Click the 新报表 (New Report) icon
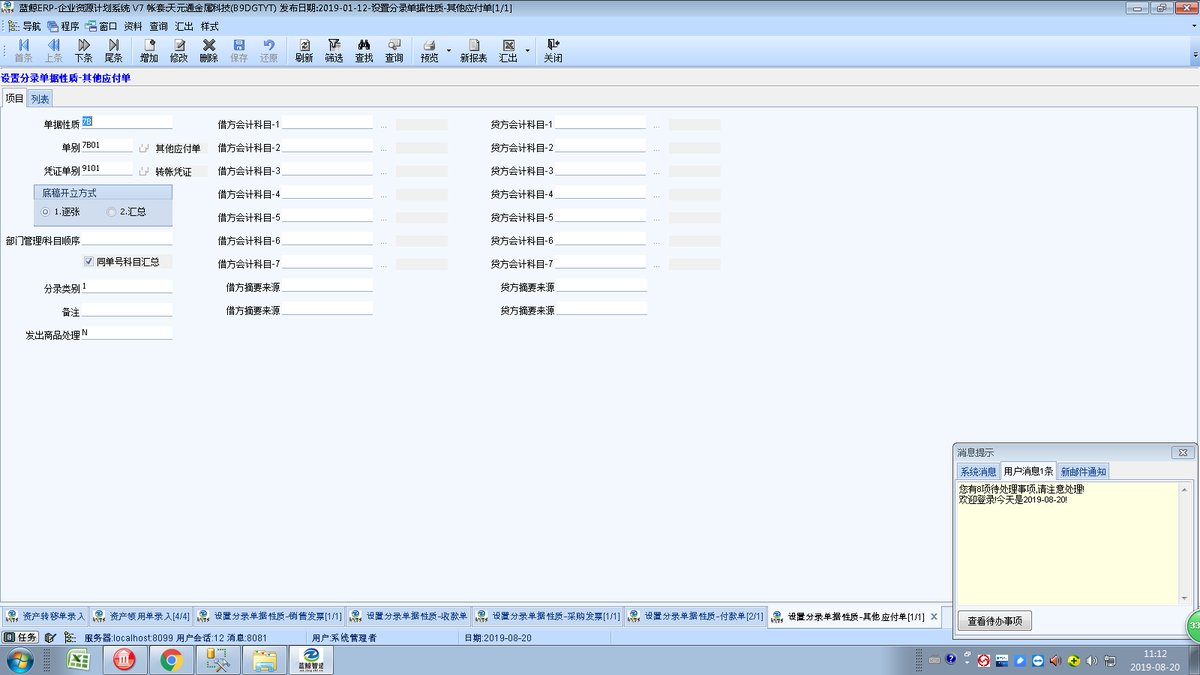Viewport: 1200px width, 675px height. 474,51
